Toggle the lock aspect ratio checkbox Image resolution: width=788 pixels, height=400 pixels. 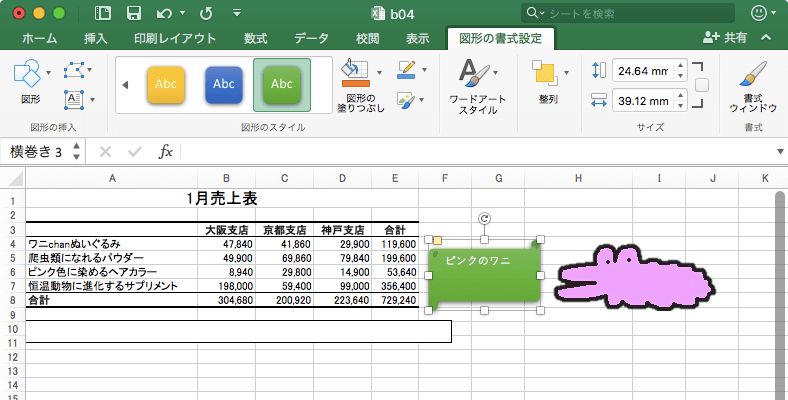(702, 85)
